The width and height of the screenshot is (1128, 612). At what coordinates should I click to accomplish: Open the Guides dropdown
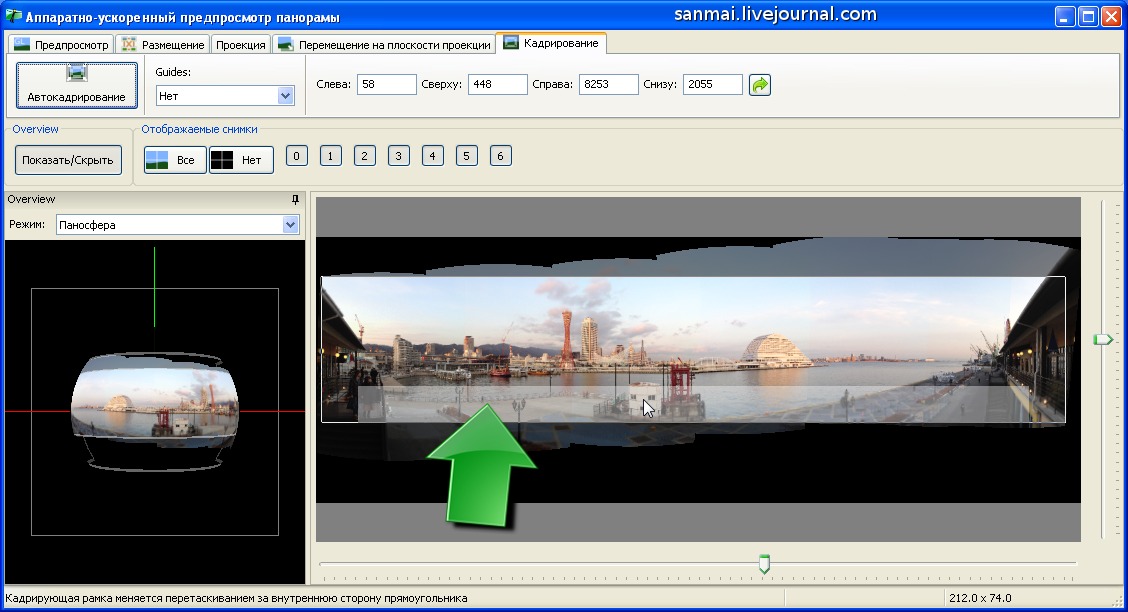point(224,96)
